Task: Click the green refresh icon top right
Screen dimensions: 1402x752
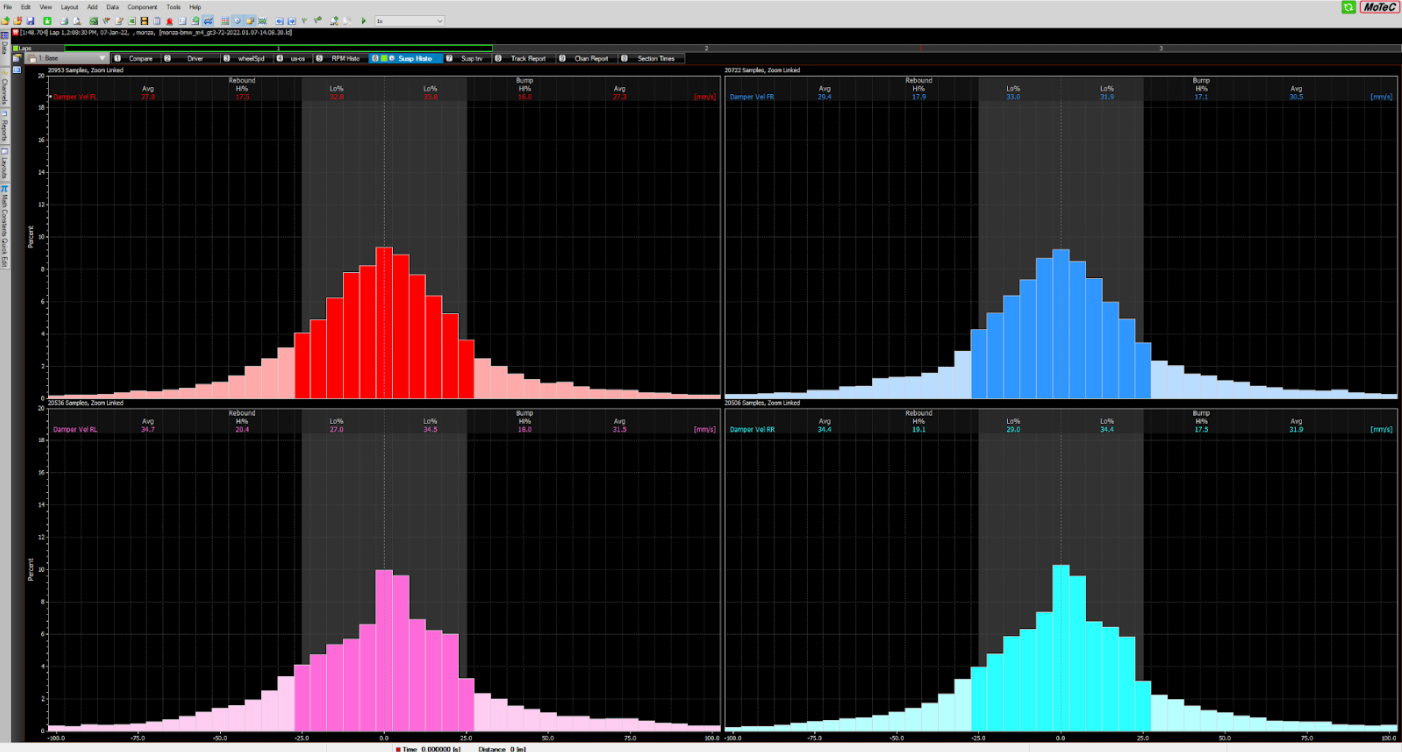Action: pos(1349,7)
